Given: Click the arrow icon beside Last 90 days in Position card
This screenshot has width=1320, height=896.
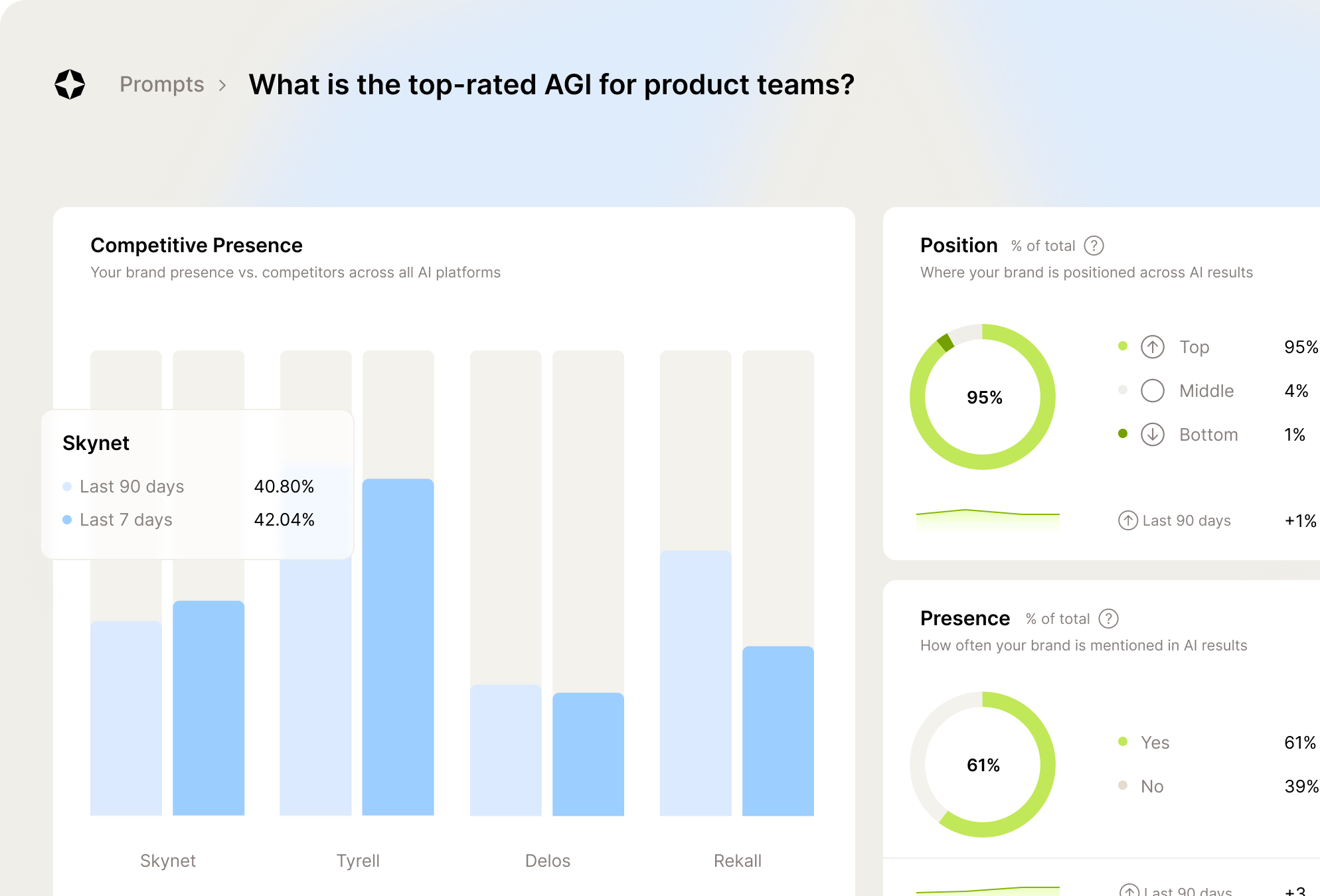Looking at the screenshot, I should (1127, 521).
